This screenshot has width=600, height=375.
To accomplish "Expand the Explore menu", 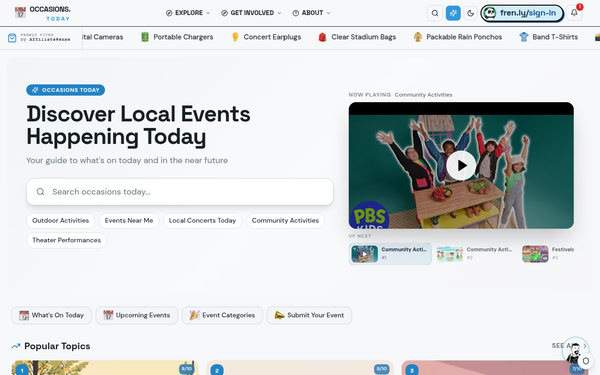I will pyautogui.click(x=188, y=13).
